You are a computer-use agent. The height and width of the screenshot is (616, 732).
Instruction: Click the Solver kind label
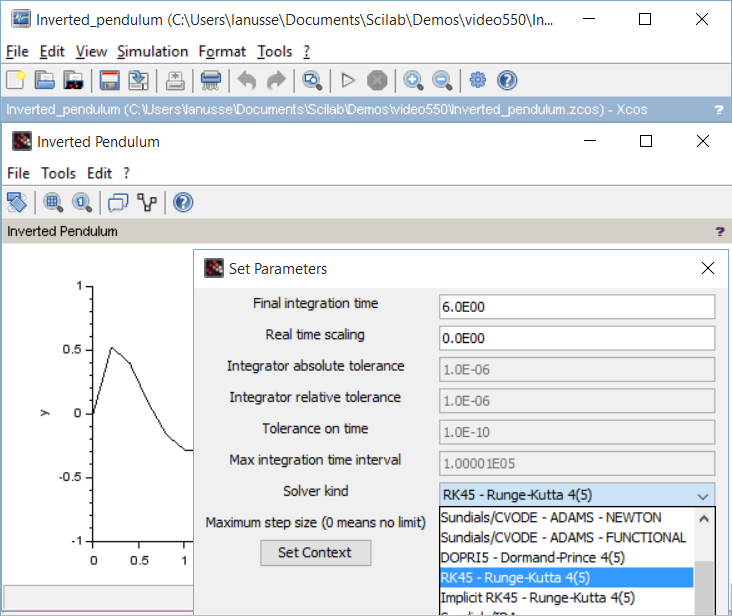point(316,491)
